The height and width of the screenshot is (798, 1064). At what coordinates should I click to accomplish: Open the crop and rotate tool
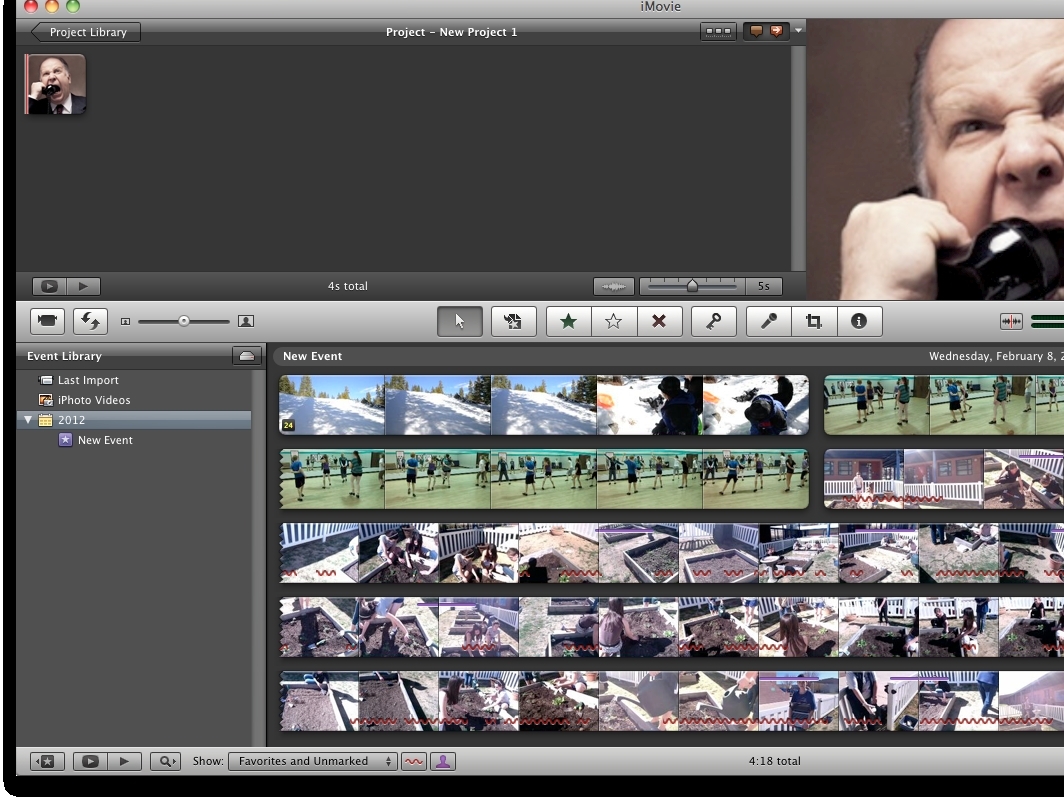tap(814, 321)
